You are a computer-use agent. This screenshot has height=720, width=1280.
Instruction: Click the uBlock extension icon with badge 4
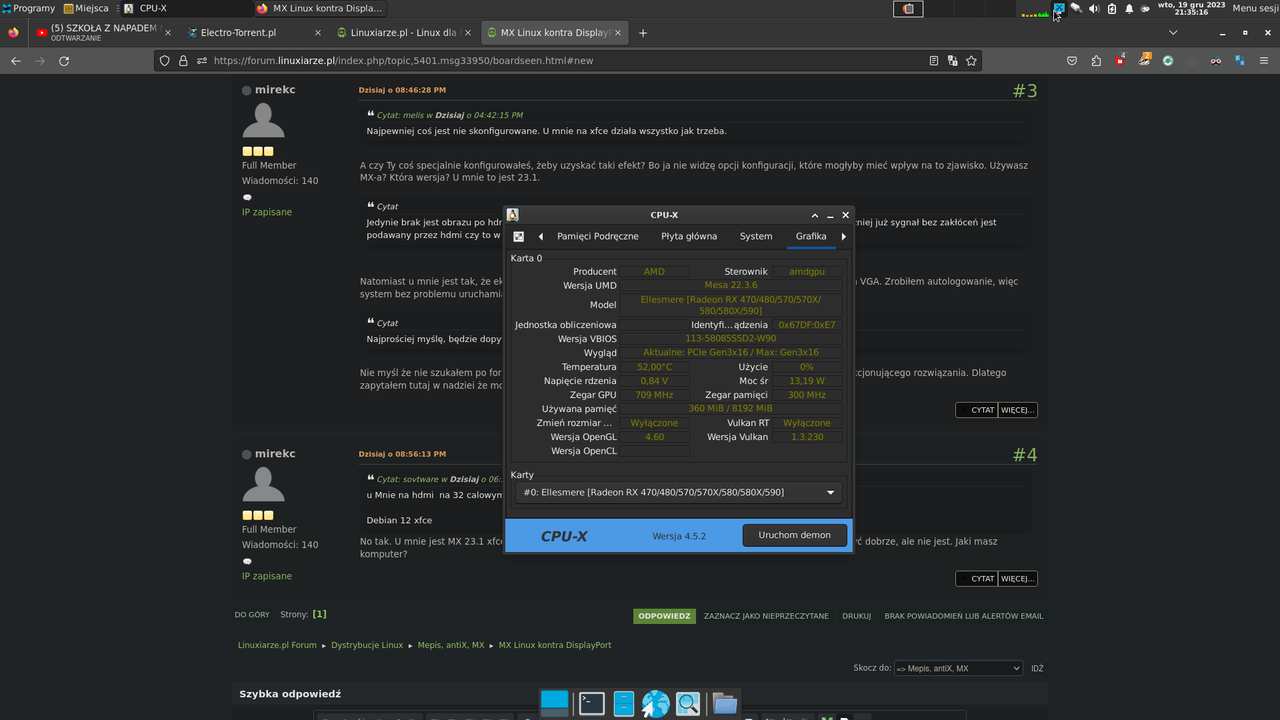(x=1120, y=61)
